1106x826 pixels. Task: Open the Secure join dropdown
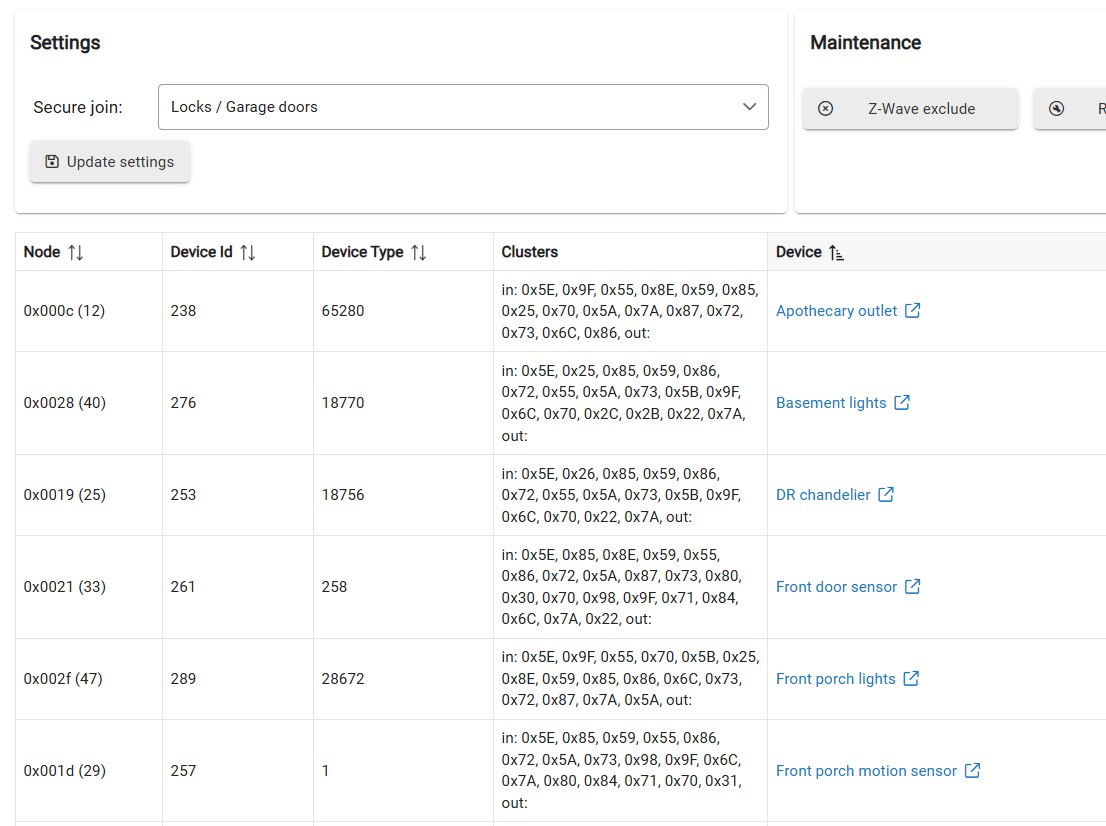coord(463,107)
